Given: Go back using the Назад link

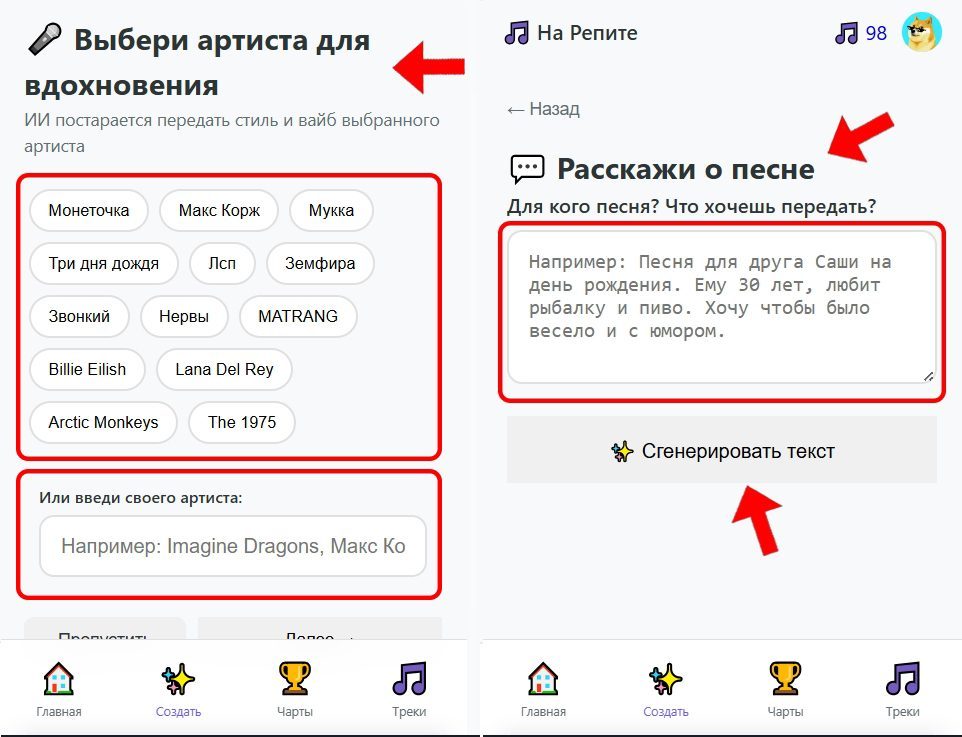Looking at the screenshot, I should click(x=543, y=109).
